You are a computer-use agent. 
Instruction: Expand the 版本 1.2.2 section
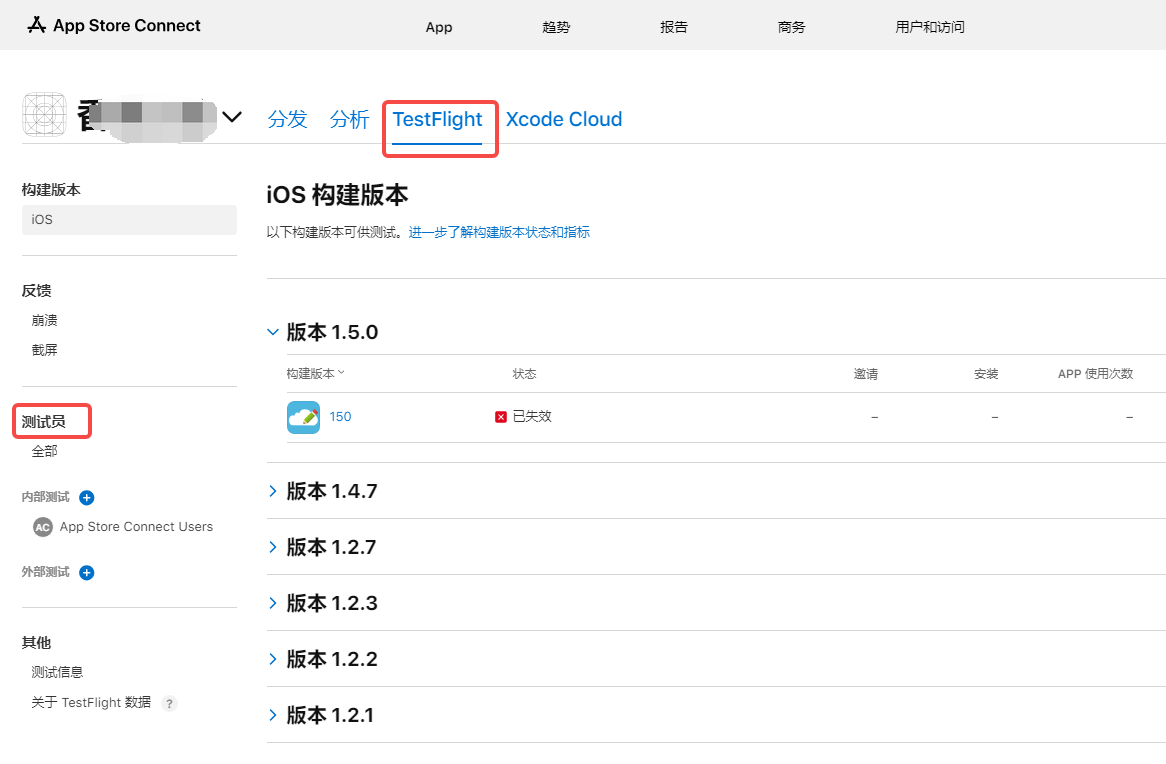[273, 659]
